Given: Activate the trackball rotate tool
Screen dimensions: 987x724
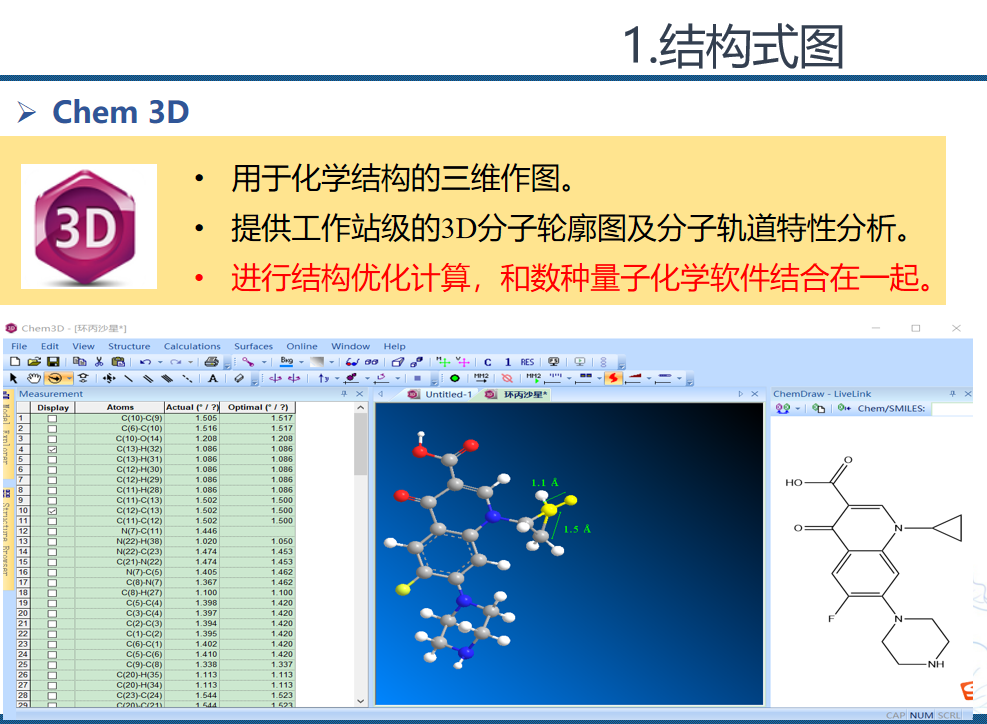Looking at the screenshot, I should pos(54,379).
